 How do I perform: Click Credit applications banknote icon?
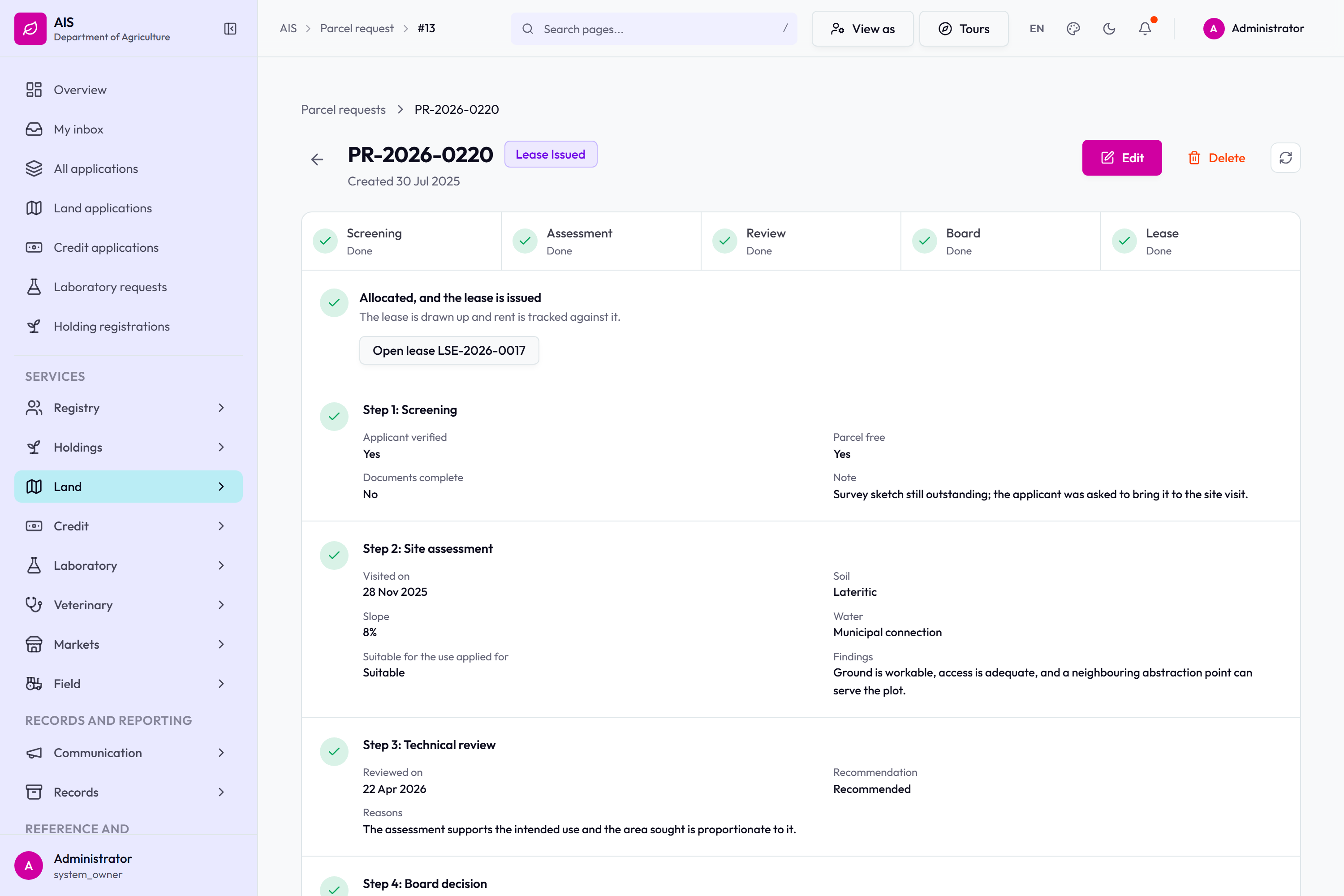click(34, 247)
